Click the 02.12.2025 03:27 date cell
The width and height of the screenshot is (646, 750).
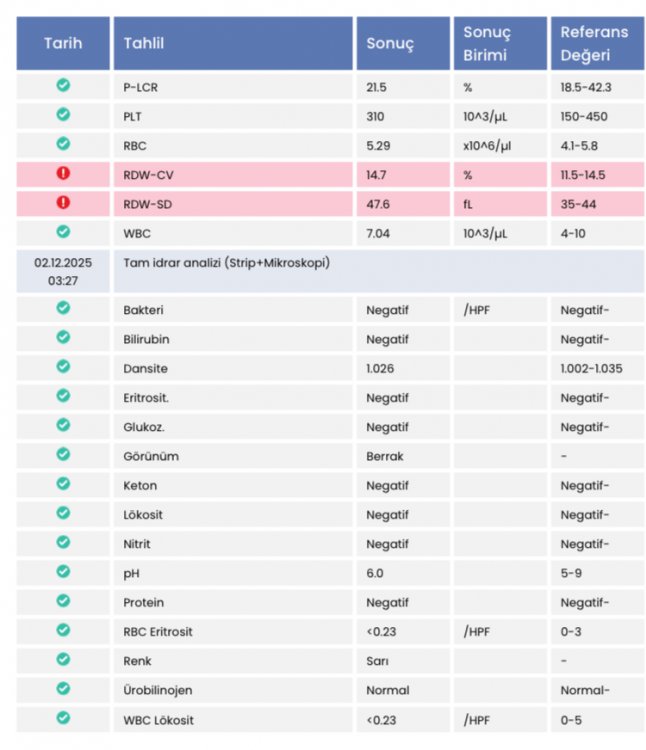(x=63, y=271)
